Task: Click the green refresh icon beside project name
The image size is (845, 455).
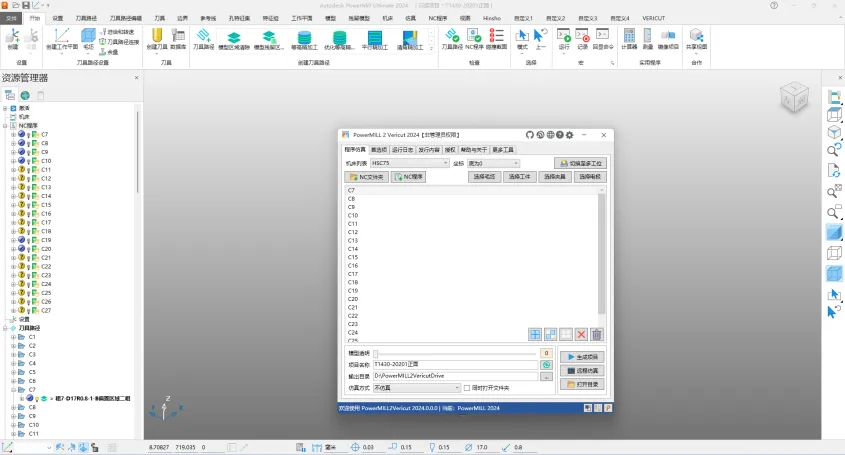Action: point(546,365)
